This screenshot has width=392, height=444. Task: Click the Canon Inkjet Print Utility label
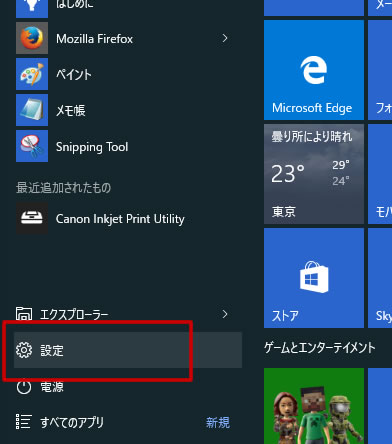(120, 219)
